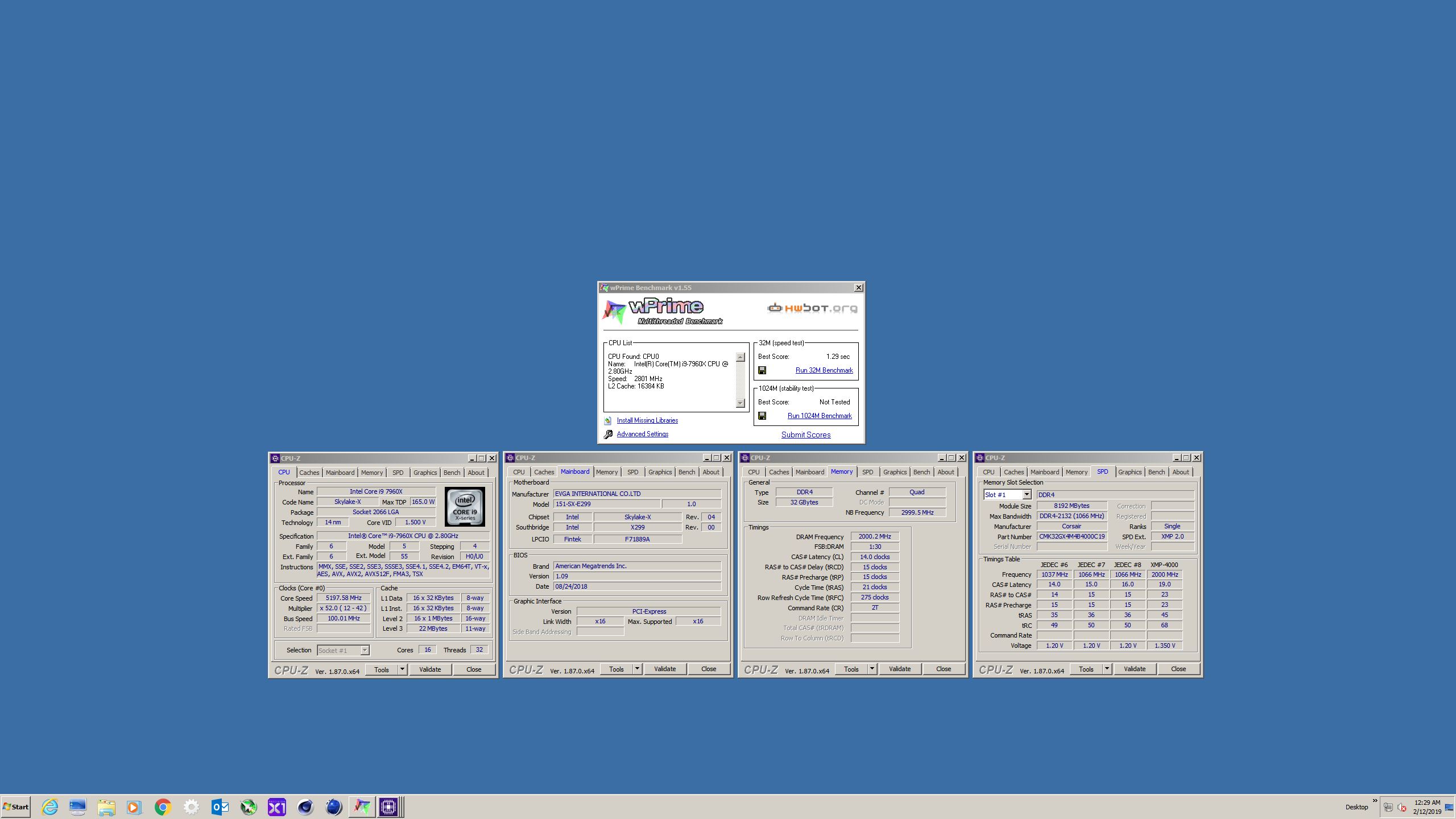Open the Slot #1 memory slot dropdown

[1027, 494]
